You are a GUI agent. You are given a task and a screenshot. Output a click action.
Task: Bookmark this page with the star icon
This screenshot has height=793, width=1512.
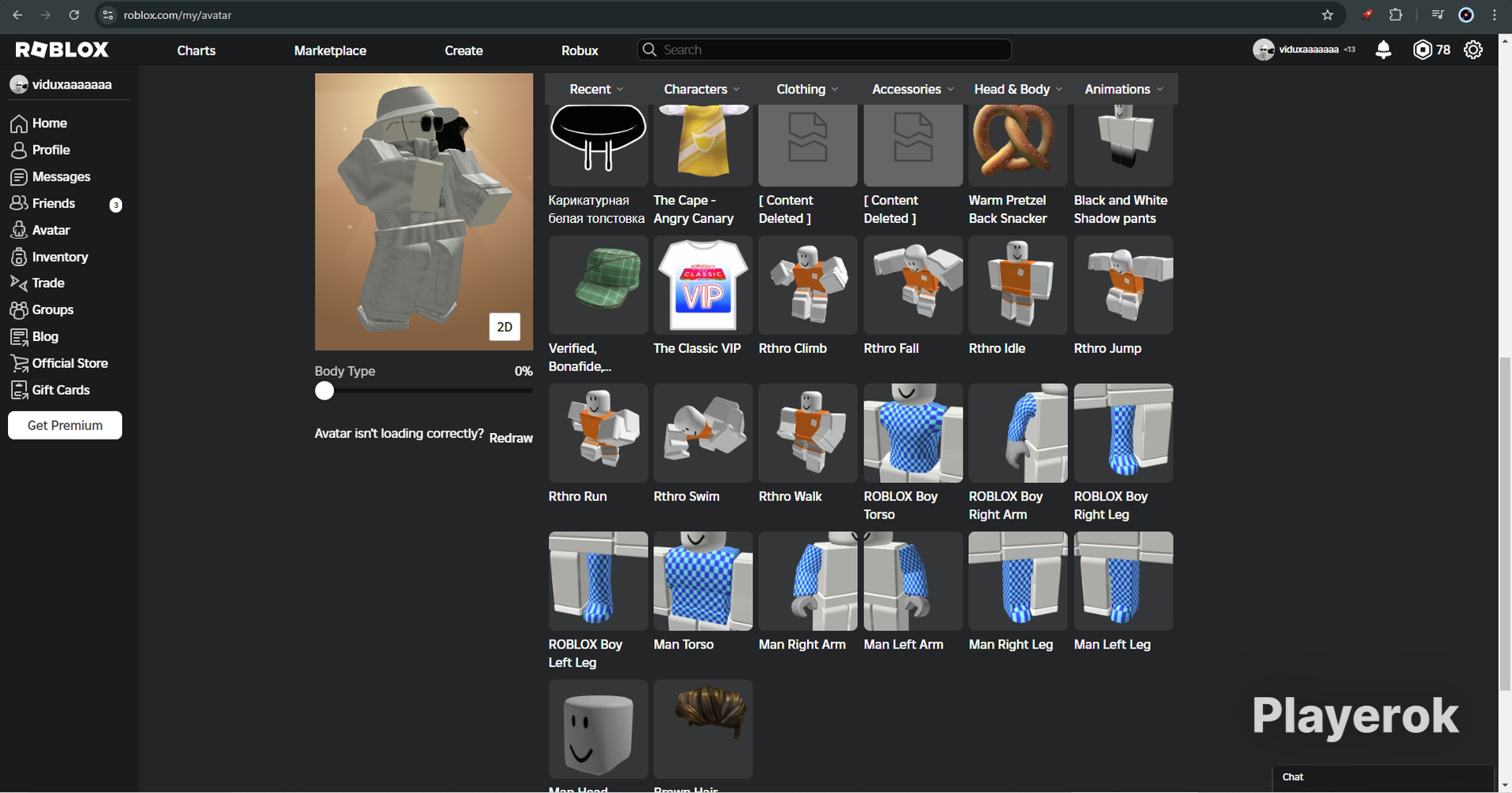tap(1328, 15)
